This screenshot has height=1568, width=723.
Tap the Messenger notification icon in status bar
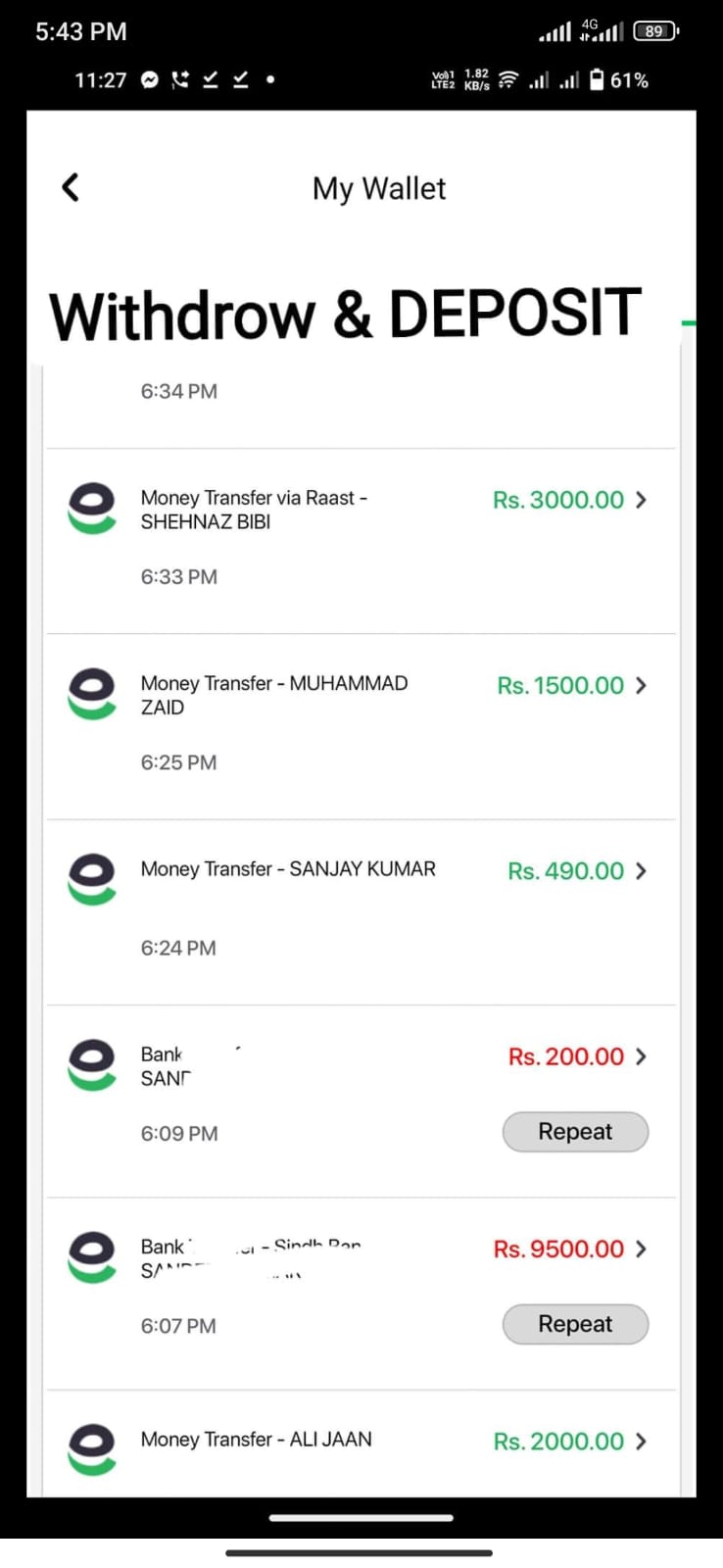coord(149,80)
